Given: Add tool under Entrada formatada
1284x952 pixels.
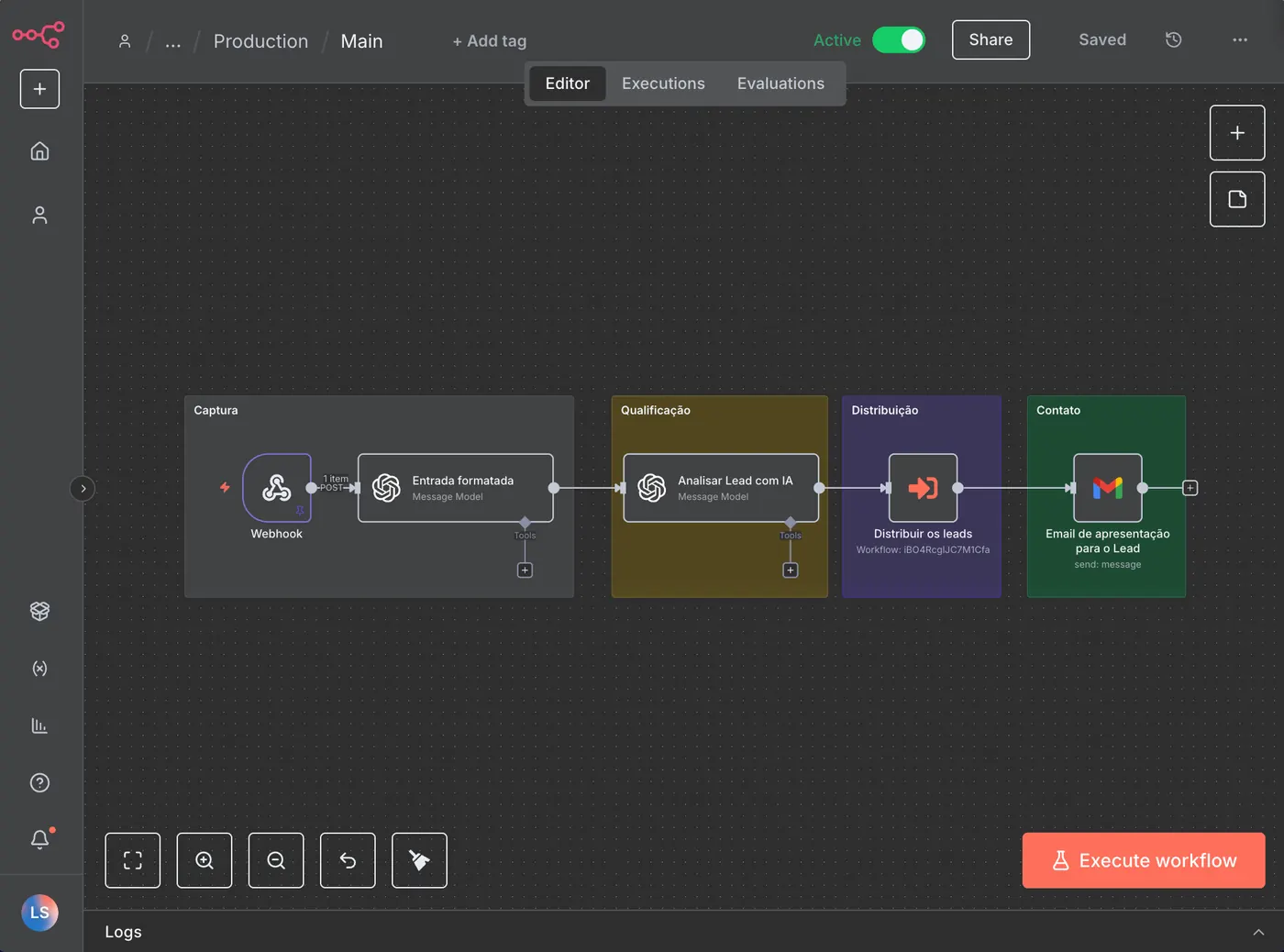Looking at the screenshot, I should tap(525, 570).
